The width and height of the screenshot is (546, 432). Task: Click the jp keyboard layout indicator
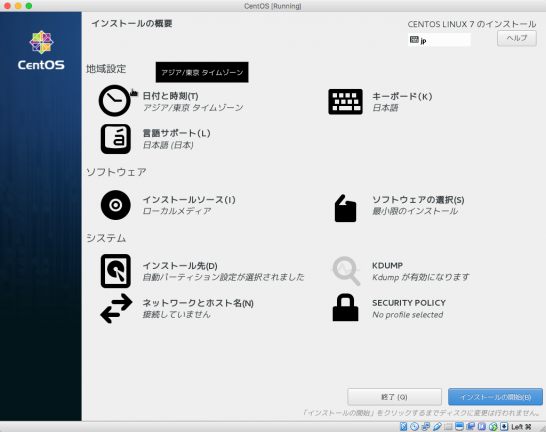[x=439, y=40]
